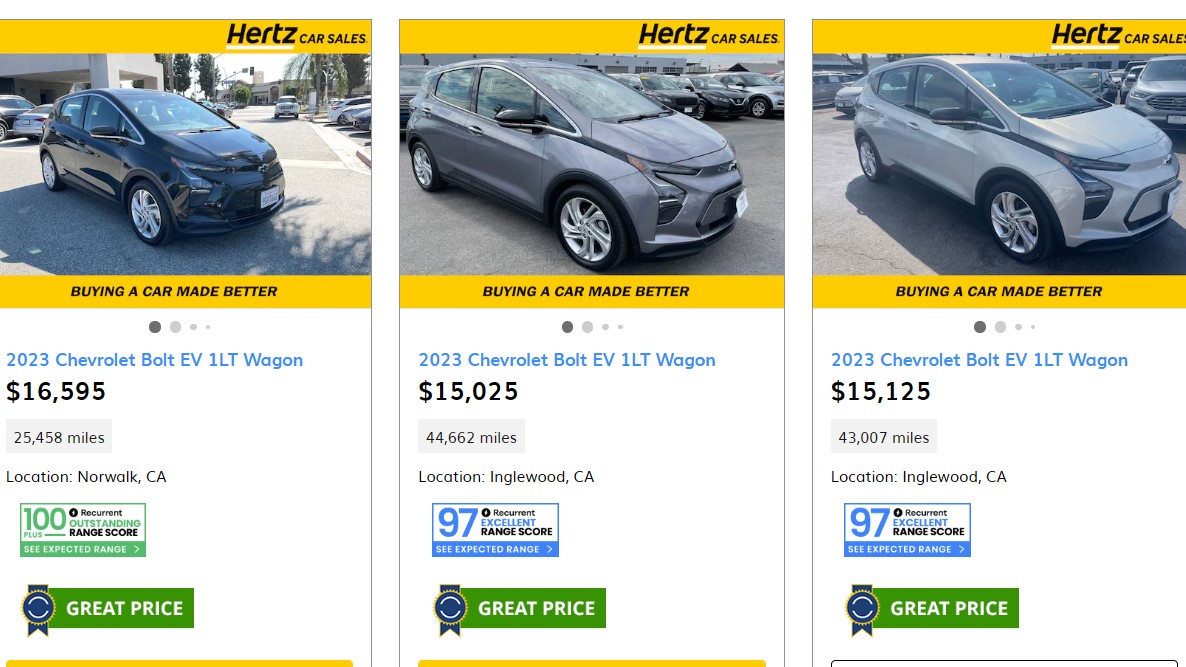
Task: Select the second carousel dot under the black Bolt photo
Action: (x=175, y=327)
